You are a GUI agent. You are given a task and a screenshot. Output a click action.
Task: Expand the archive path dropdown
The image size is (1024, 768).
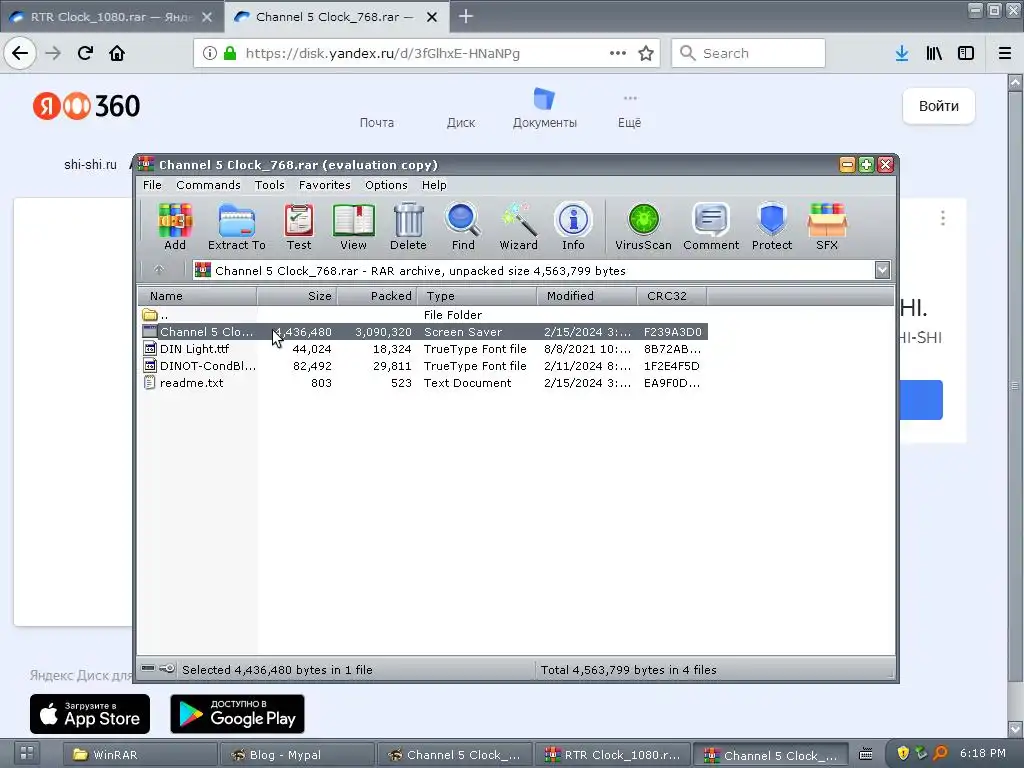tap(882, 270)
